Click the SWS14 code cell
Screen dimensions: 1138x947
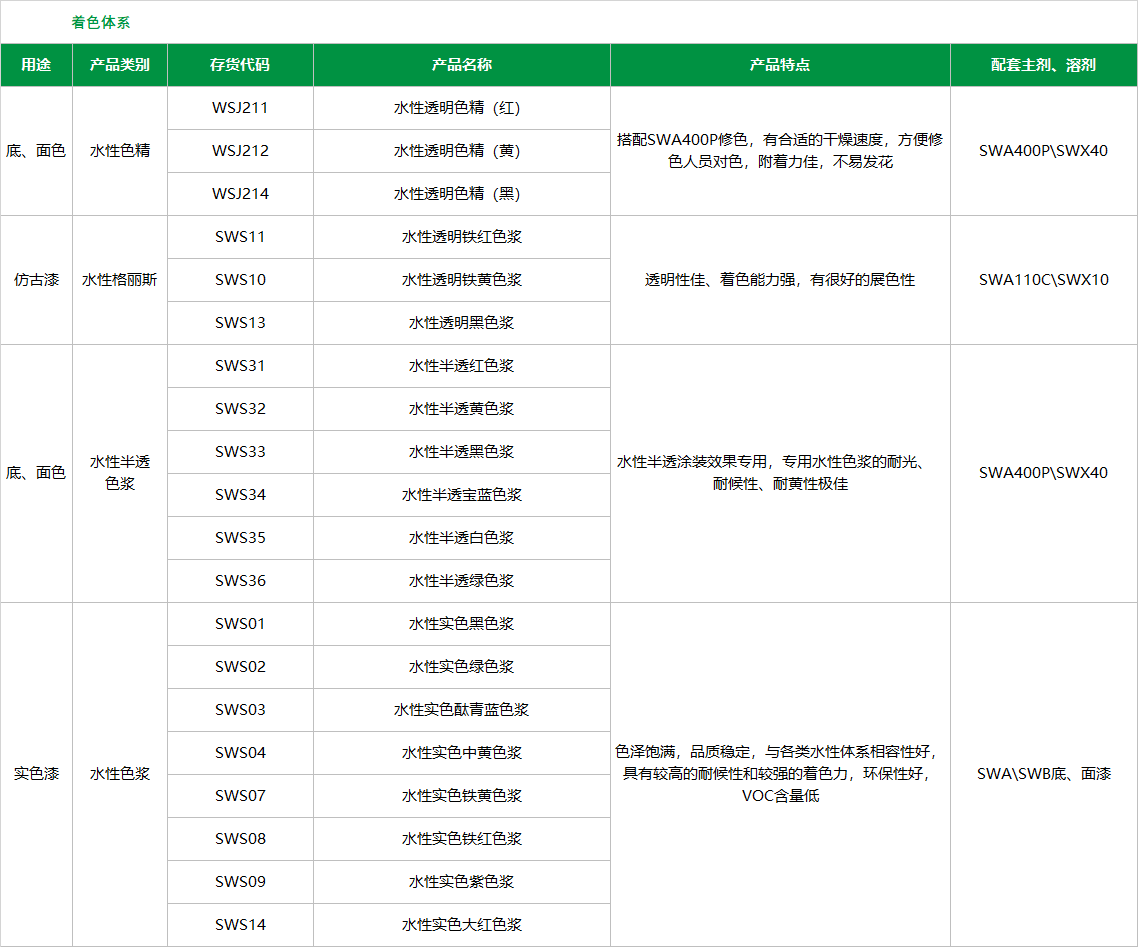pyautogui.click(x=240, y=925)
